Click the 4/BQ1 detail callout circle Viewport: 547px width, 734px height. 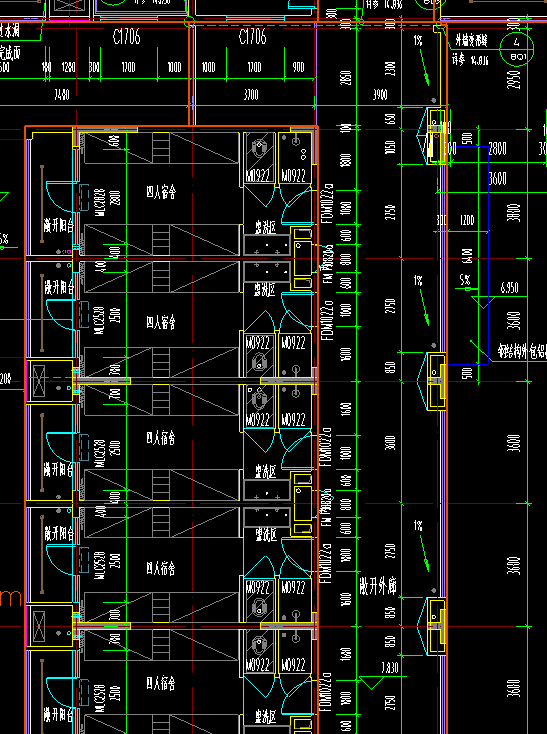(517, 49)
